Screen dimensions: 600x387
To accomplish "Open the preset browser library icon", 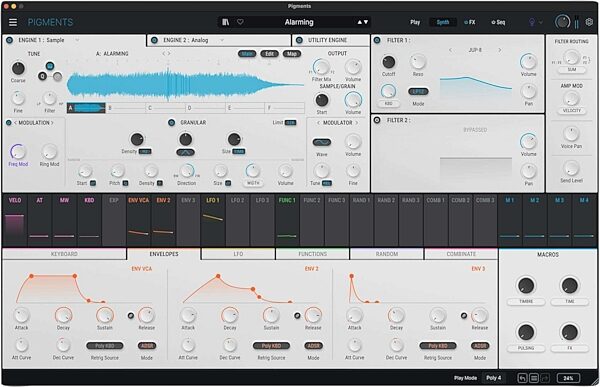I will point(226,22).
